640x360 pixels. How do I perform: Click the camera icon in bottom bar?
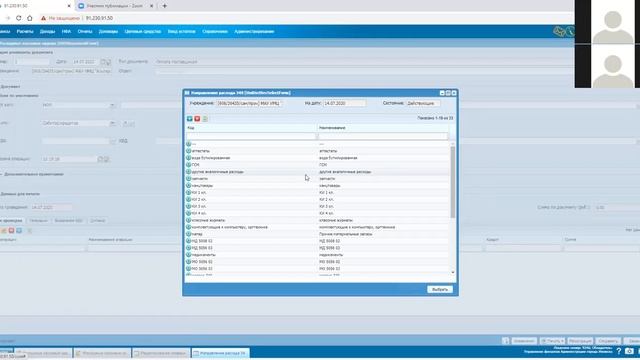click(x=629, y=351)
